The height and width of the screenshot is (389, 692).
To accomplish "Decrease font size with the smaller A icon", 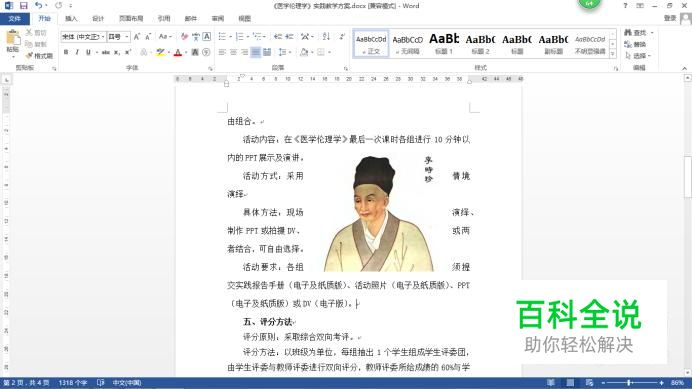I will [x=148, y=37].
